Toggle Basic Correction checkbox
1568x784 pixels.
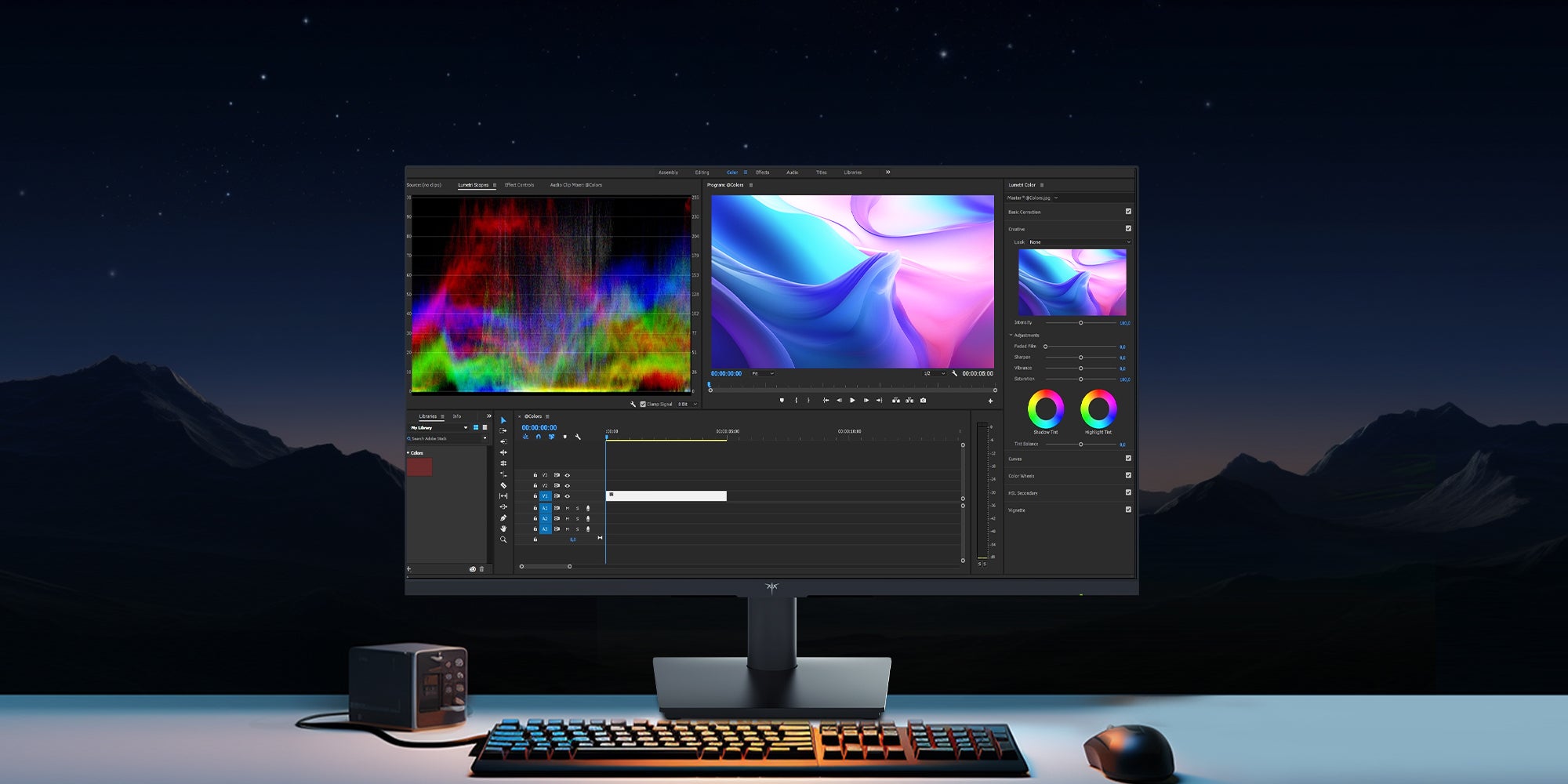[1128, 212]
